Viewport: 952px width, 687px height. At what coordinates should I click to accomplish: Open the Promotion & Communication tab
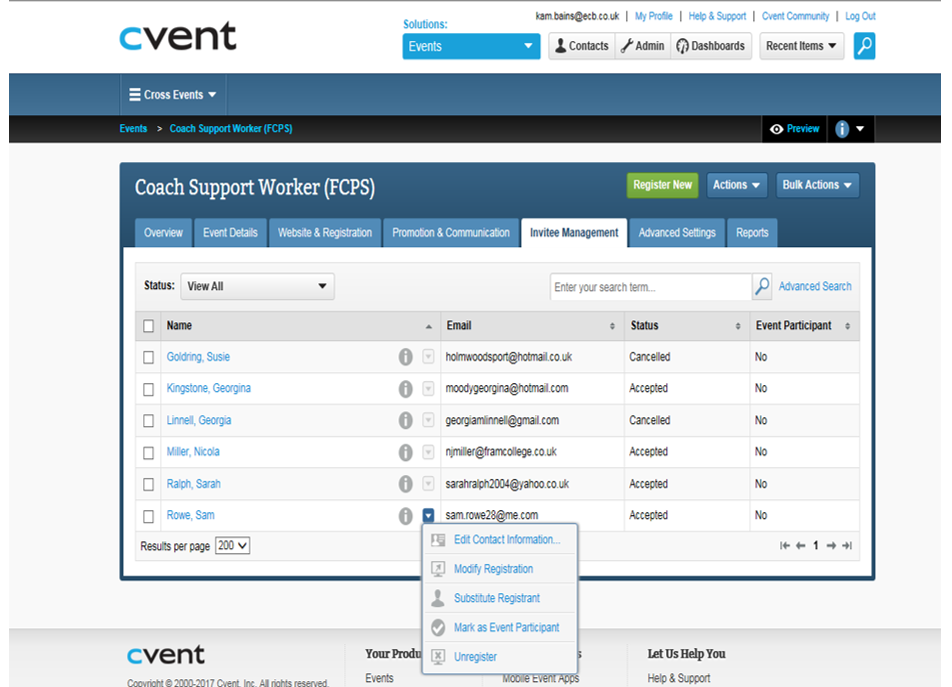coord(451,233)
